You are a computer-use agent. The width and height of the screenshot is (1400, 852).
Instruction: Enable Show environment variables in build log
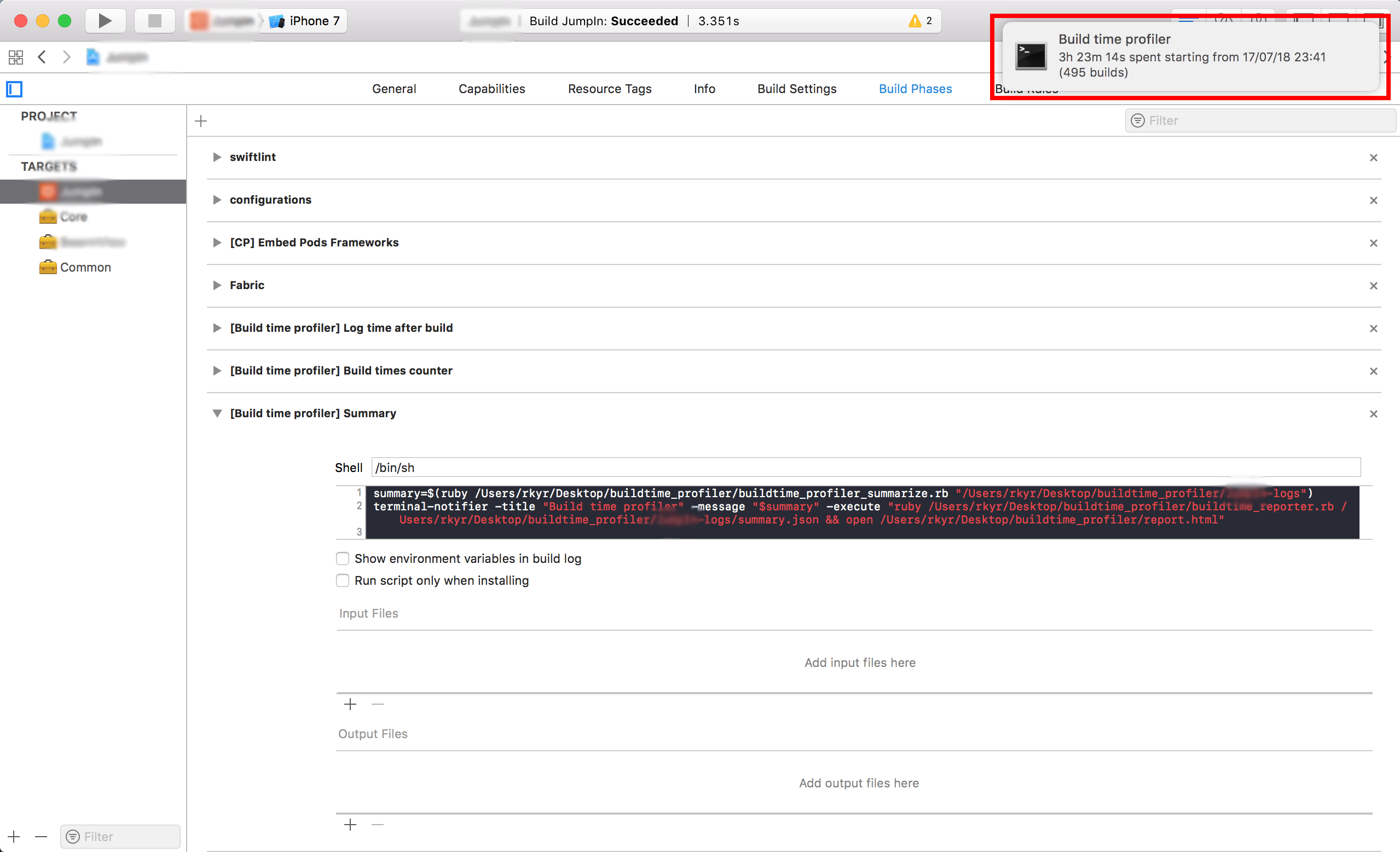[x=342, y=558]
